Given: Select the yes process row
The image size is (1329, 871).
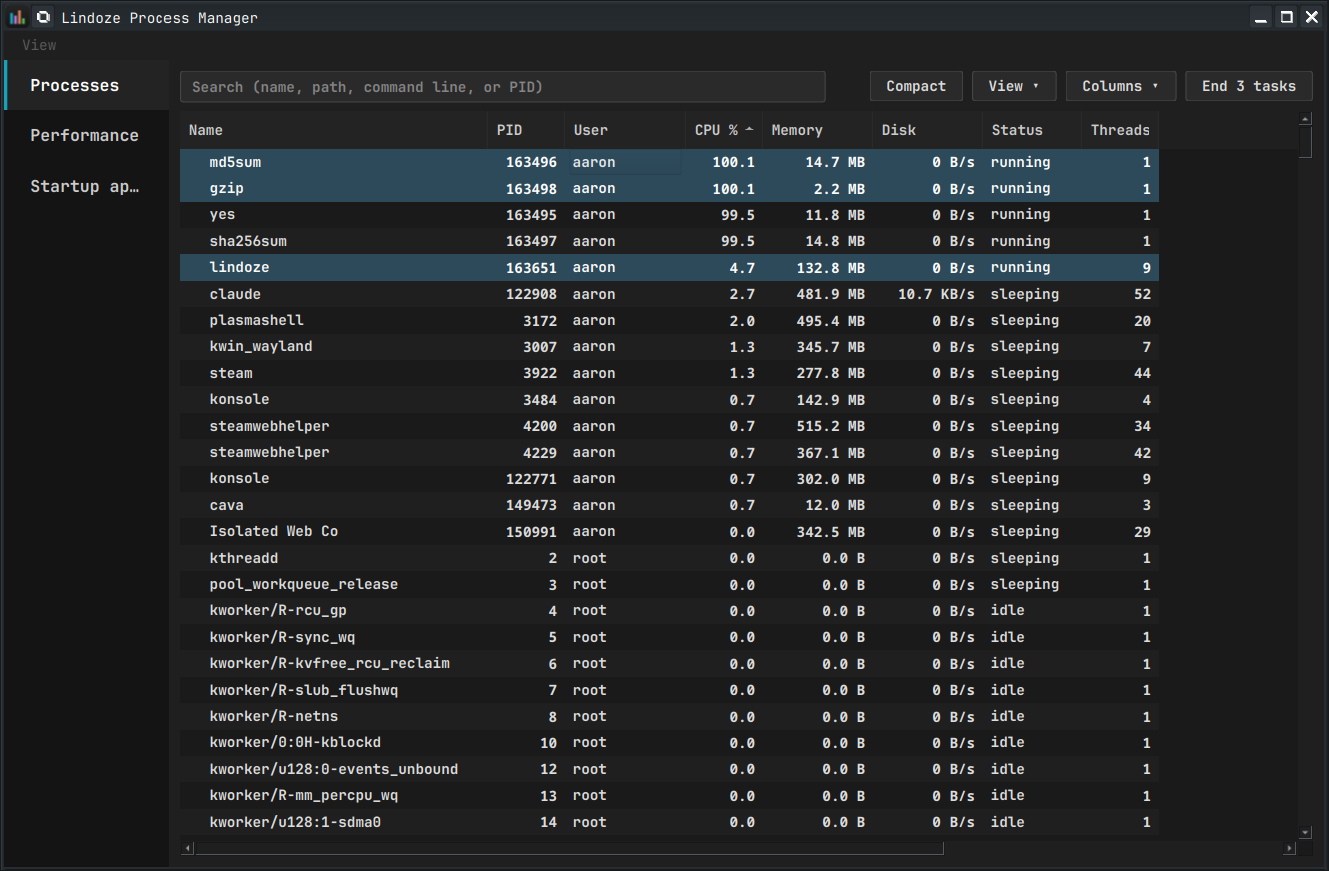Looking at the screenshot, I should point(669,215).
